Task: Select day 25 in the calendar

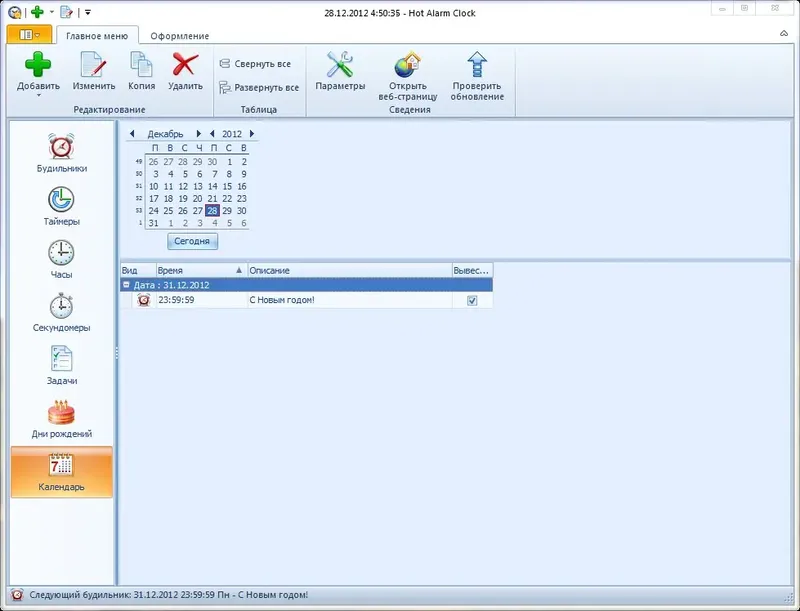Action: point(168,211)
